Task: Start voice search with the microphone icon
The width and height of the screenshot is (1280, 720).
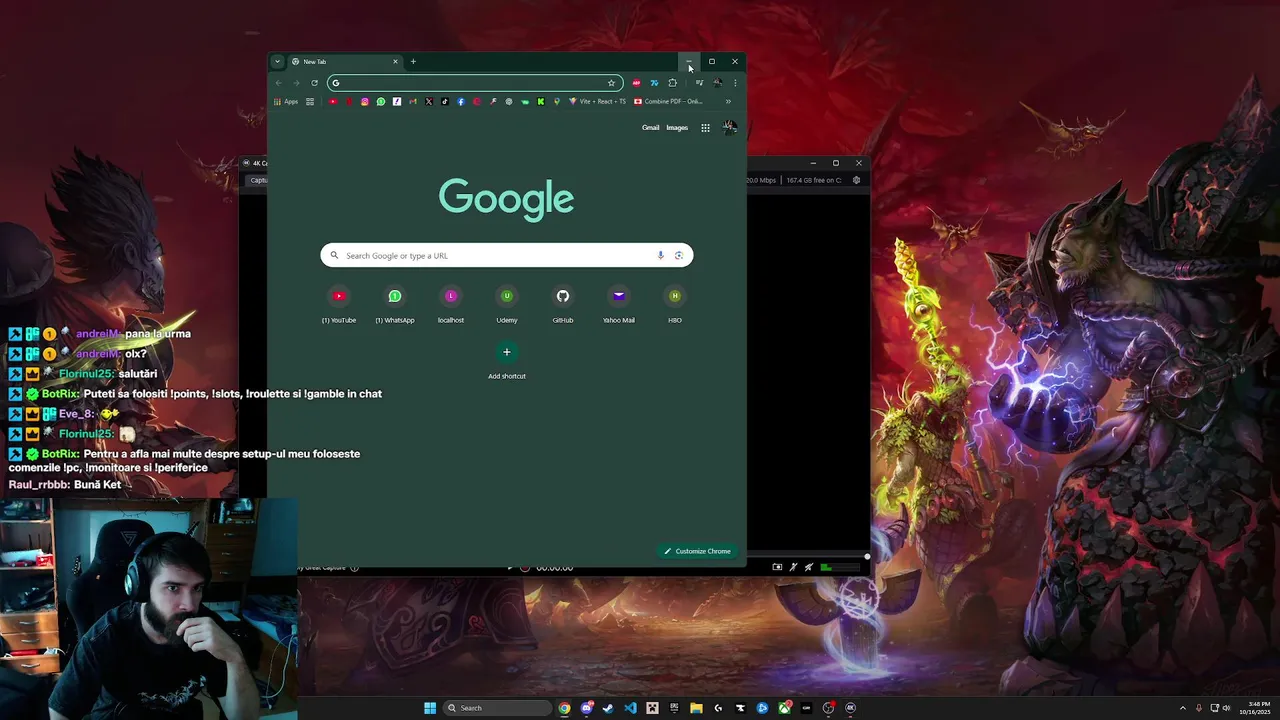Action: 660,255
